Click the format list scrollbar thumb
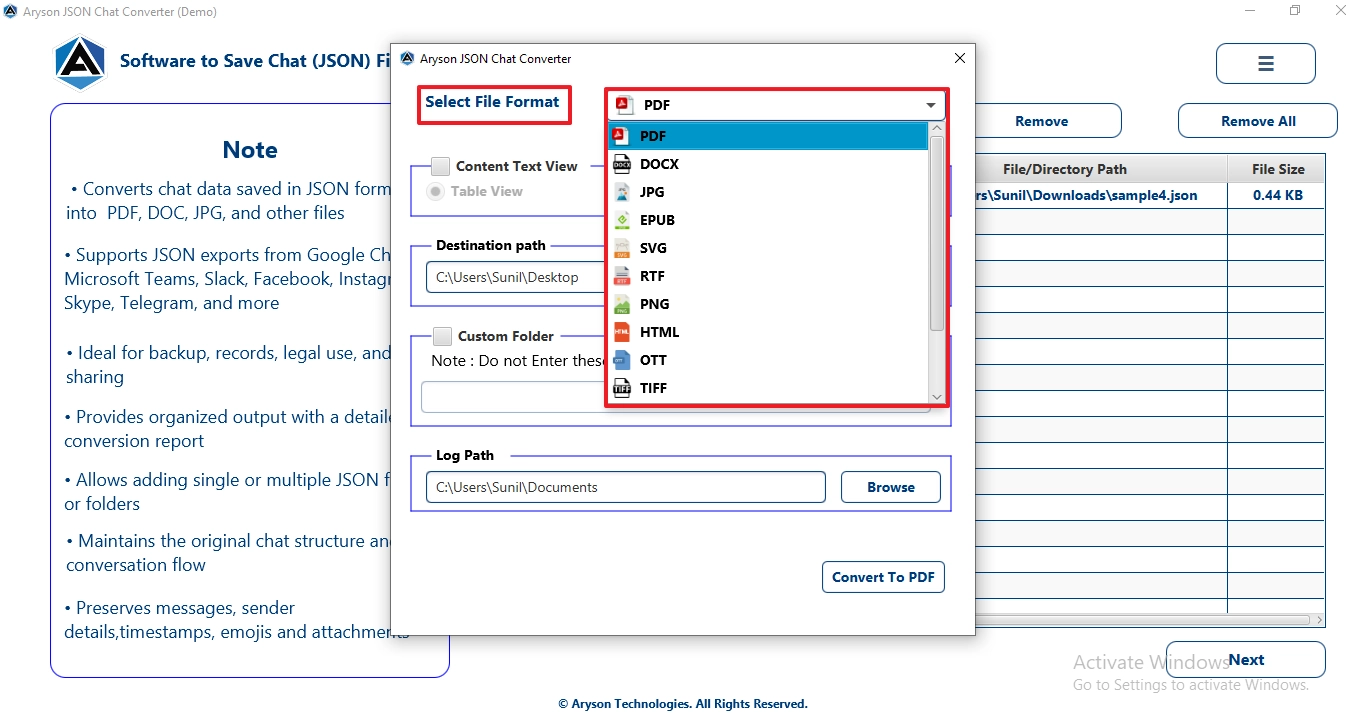1366x728 pixels. [937, 233]
